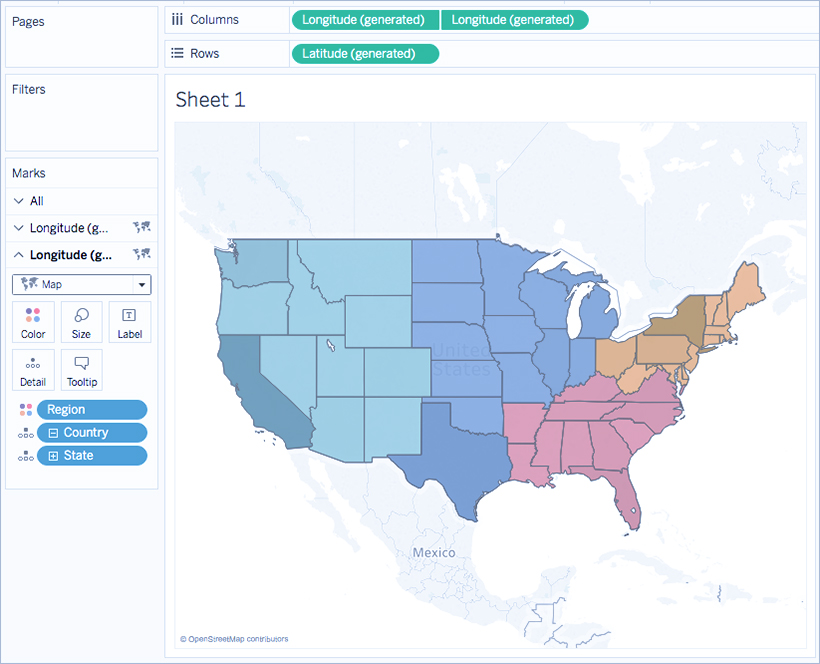The image size is (820, 664).
Task: Collapse the Country hierarchy minus box
Action: (53, 433)
